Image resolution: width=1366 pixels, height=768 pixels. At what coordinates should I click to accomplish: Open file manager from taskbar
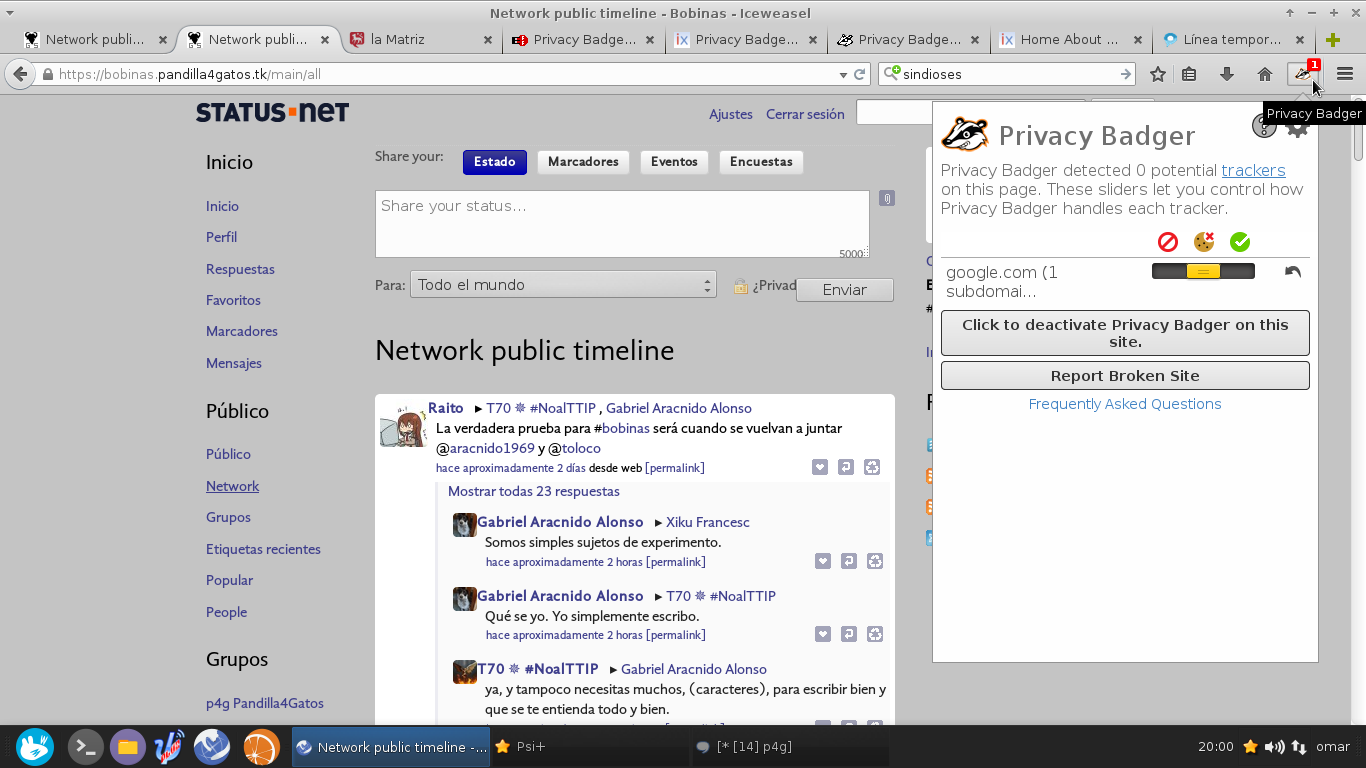pos(127,747)
